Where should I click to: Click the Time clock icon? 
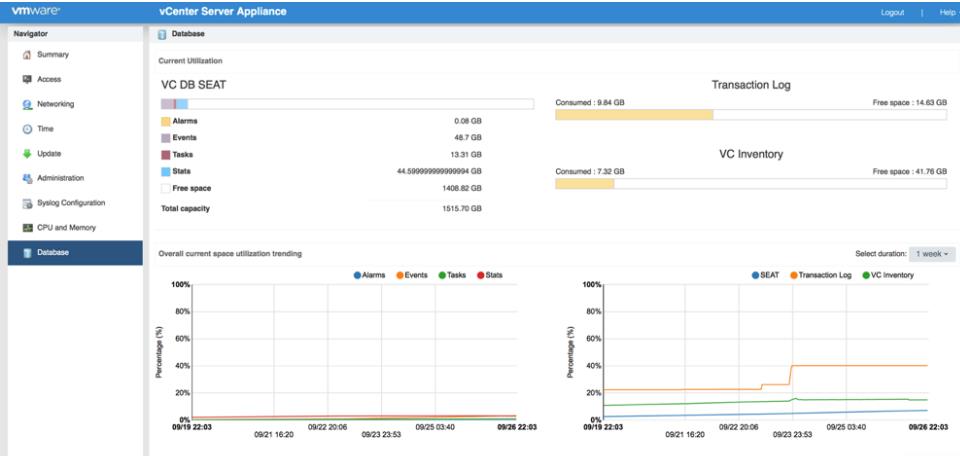(27, 129)
